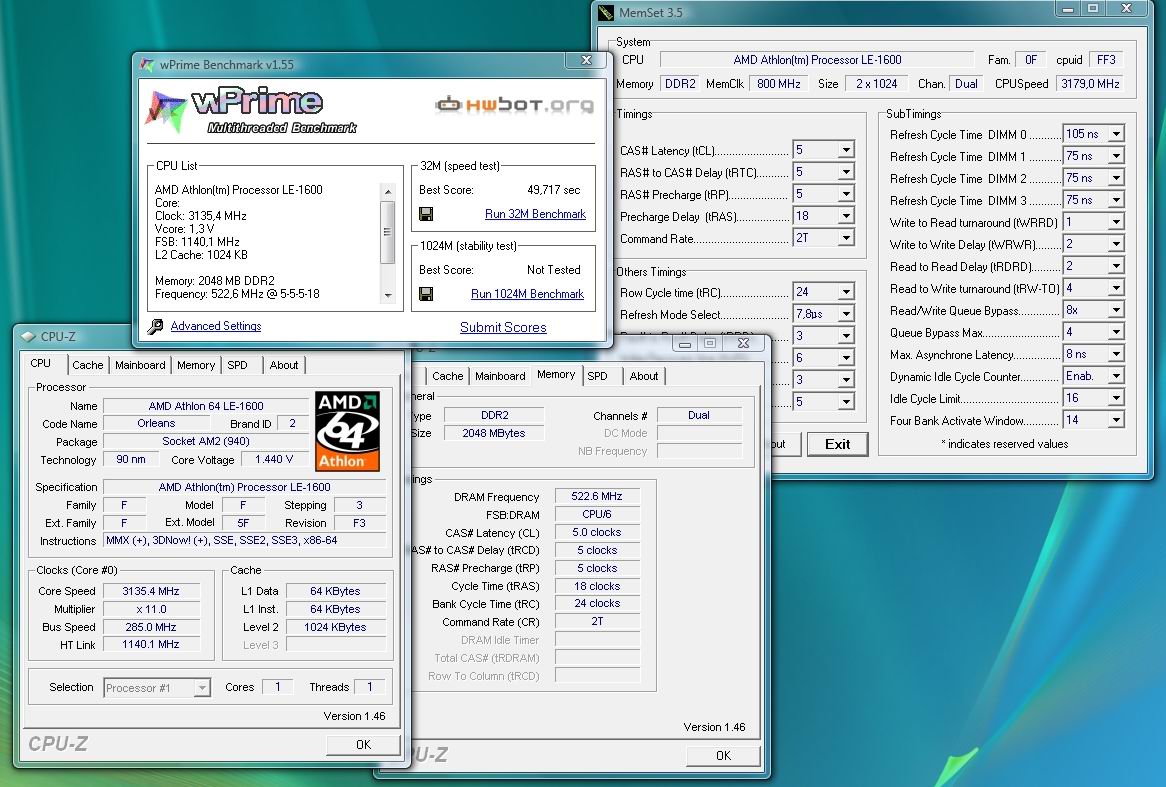Open the Row Cycle time (tRC) dropdown
Image resolution: width=1166 pixels, height=787 pixels.
(x=846, y=292)
